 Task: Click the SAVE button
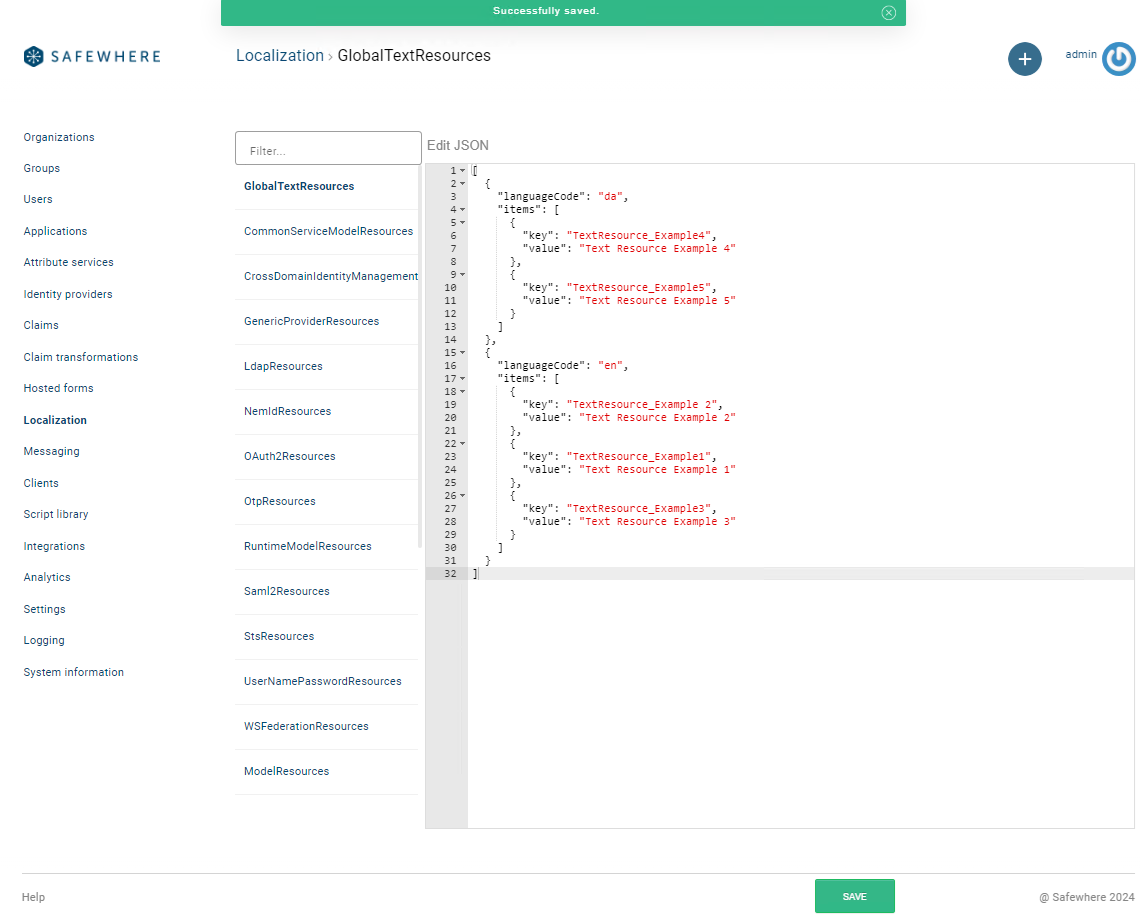click(854, 896)
